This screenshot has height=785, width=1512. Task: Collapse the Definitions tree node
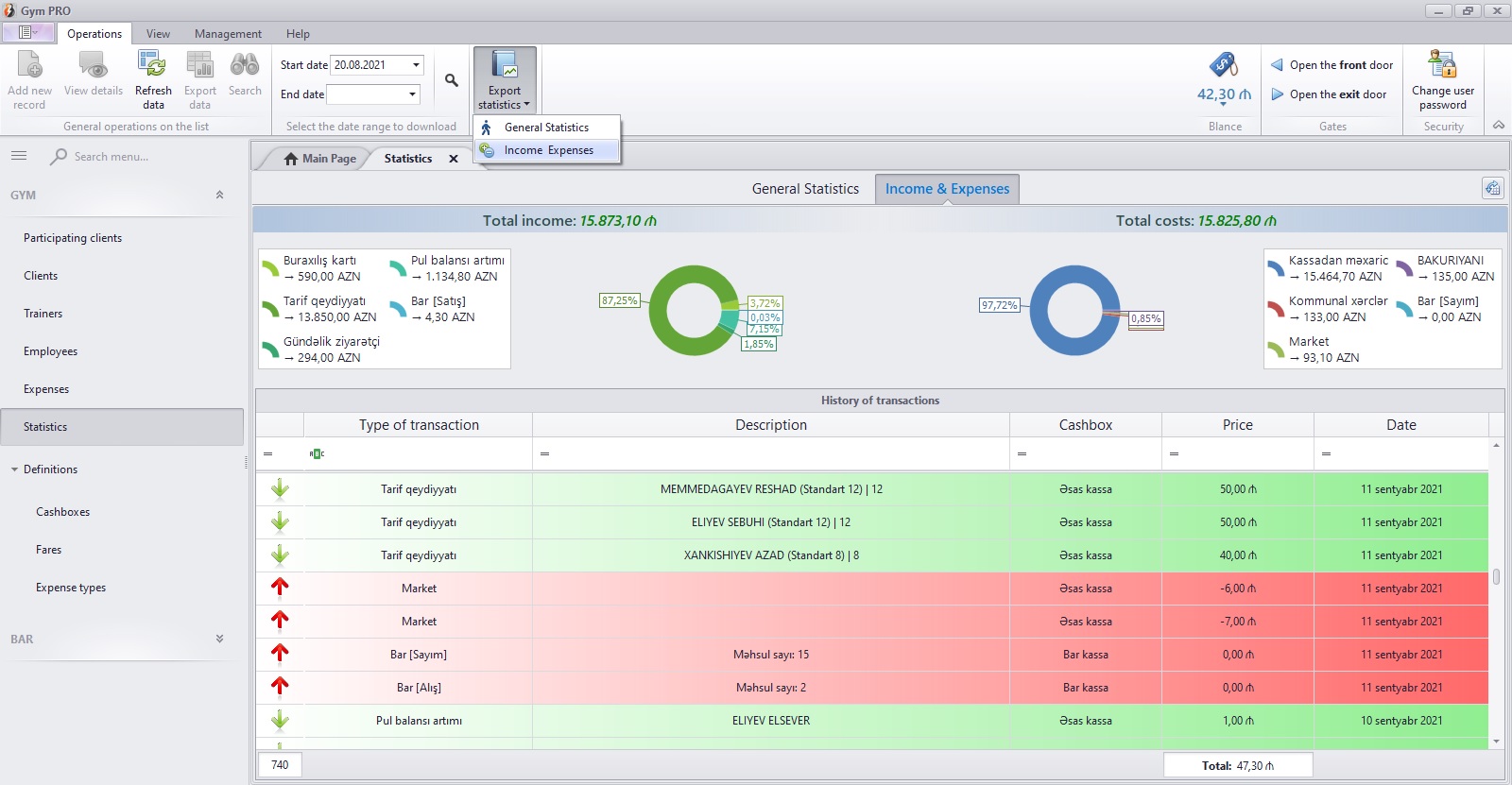15,469
